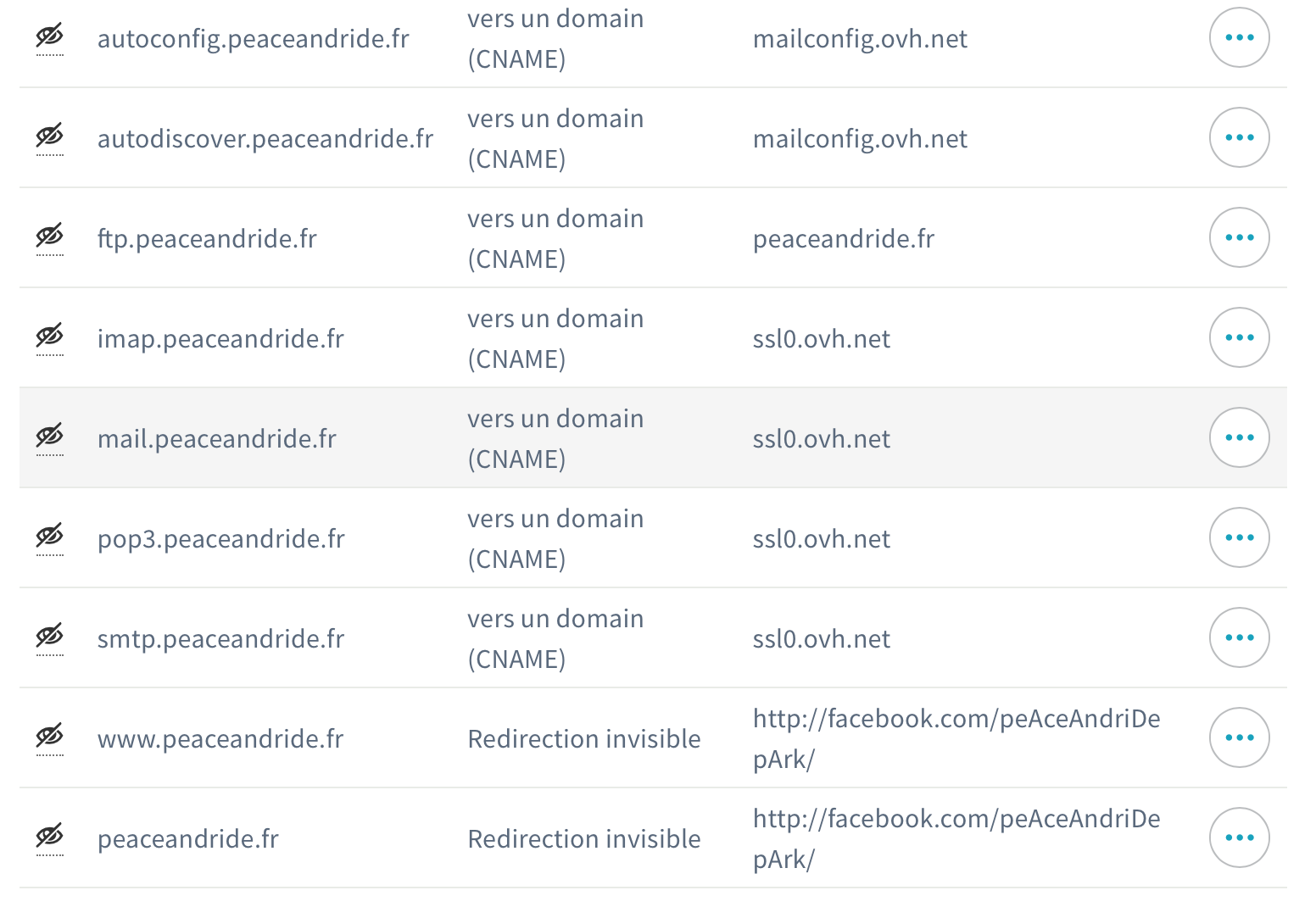
Task: Open ellipsis menu for smtp.peaceandride.fr
Action: (x=1239, y=637)
